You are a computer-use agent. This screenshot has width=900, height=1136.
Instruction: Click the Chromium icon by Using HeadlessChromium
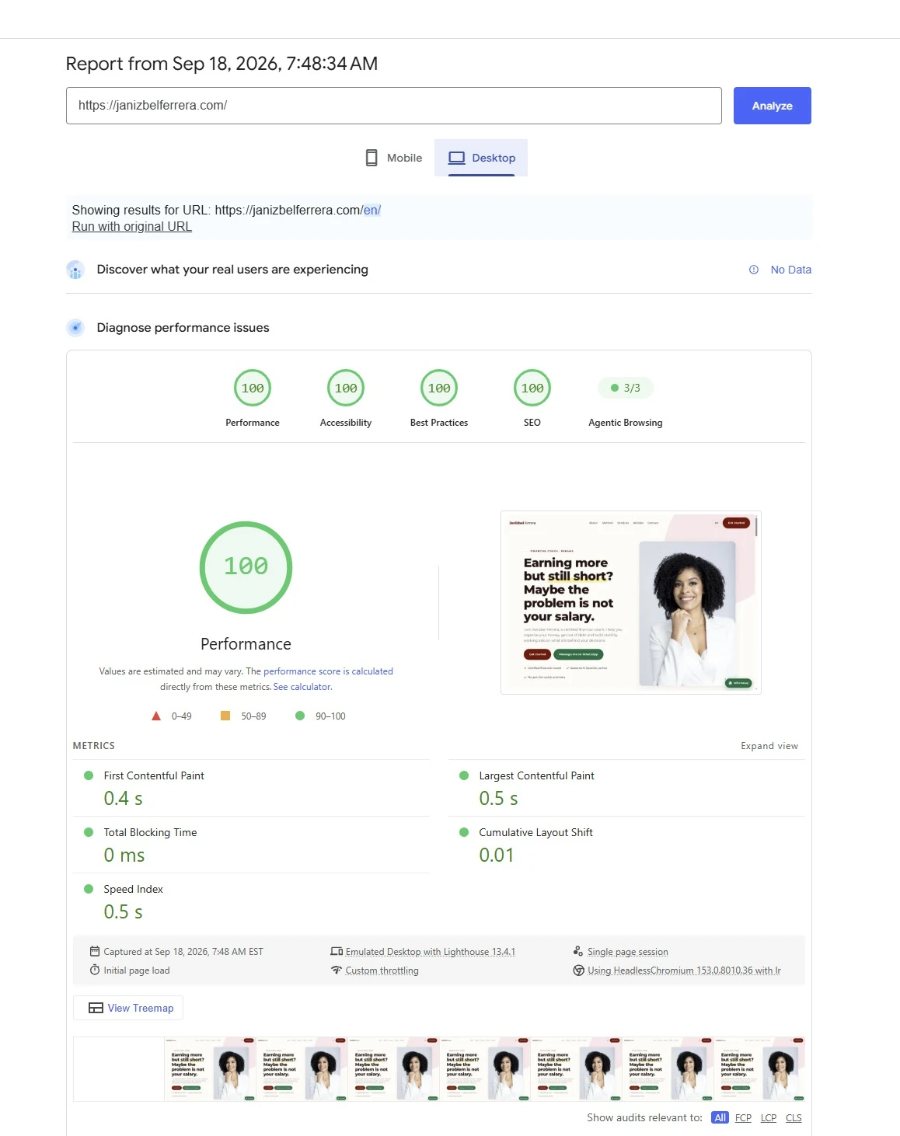point(578,970)
